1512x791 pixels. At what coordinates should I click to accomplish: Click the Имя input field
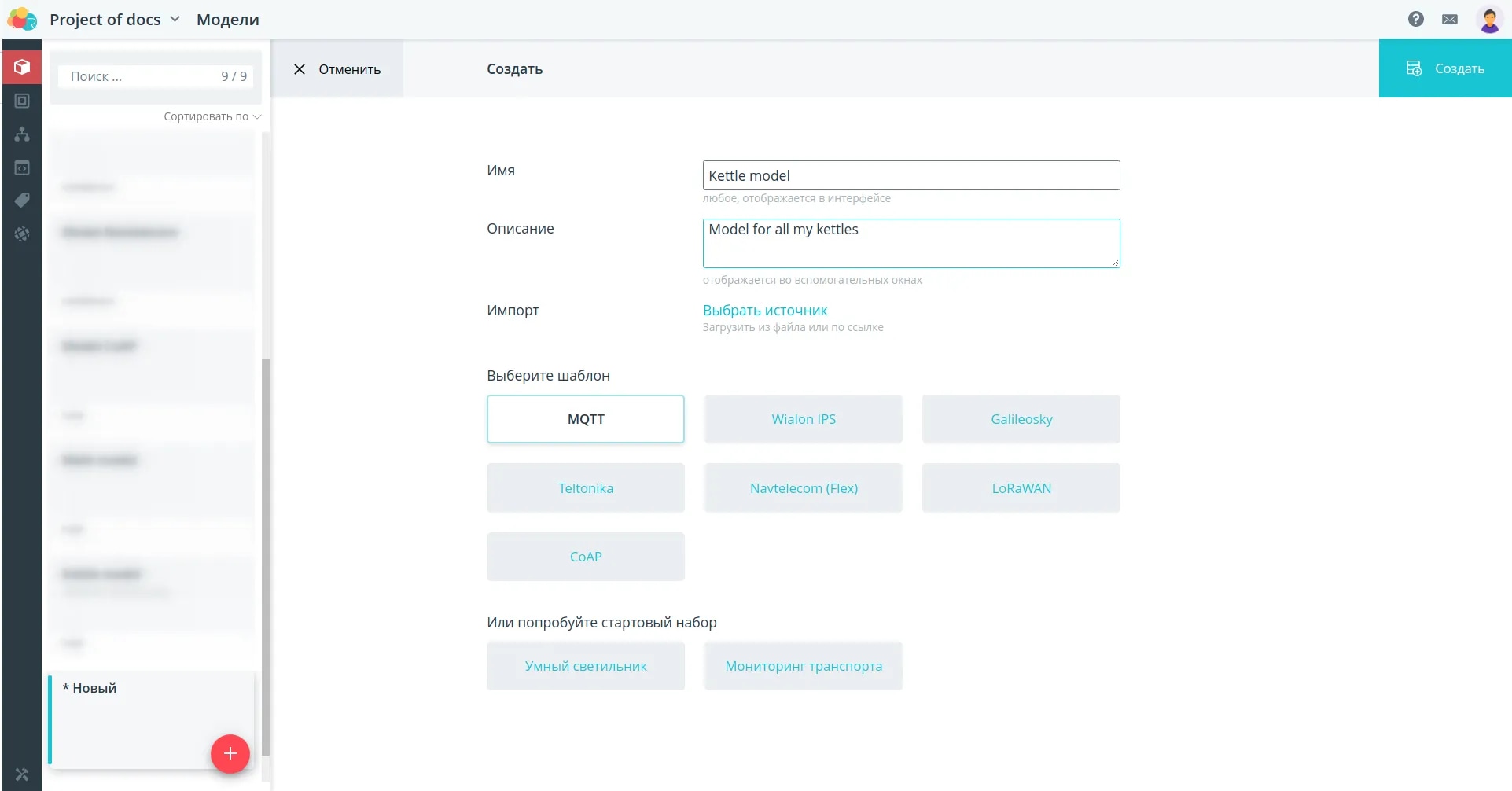click(911, 175)
